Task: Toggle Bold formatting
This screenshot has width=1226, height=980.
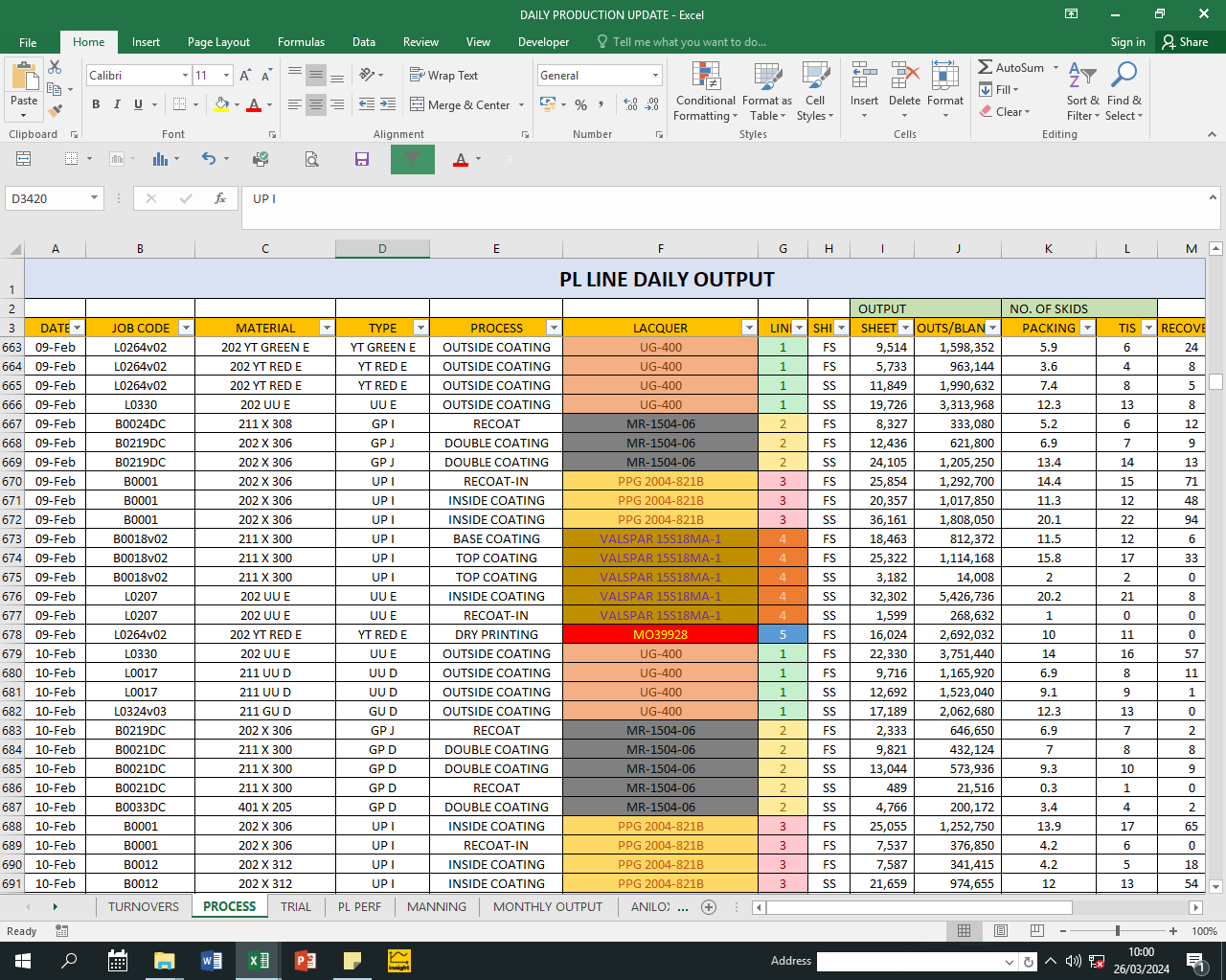Action: [96, 104]
